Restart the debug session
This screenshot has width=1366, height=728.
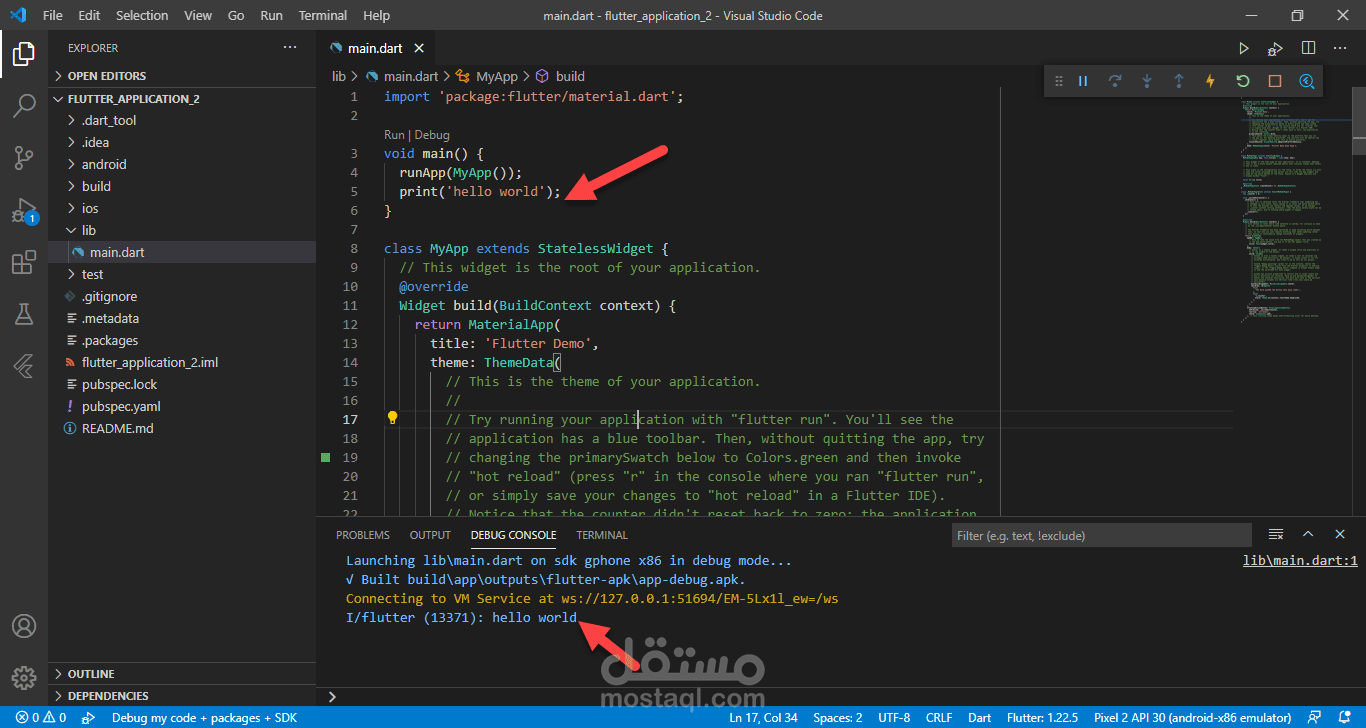point(1243,81)
